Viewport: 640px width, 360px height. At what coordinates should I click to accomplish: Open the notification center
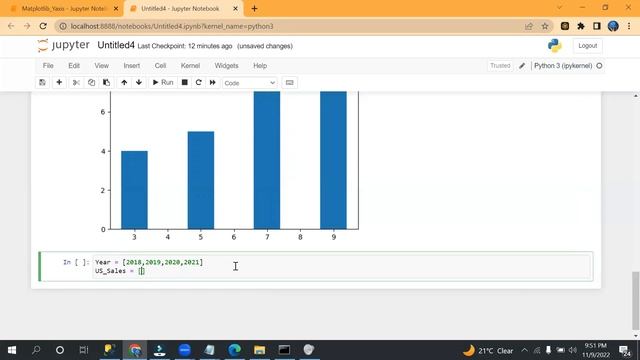click(624, 350)
